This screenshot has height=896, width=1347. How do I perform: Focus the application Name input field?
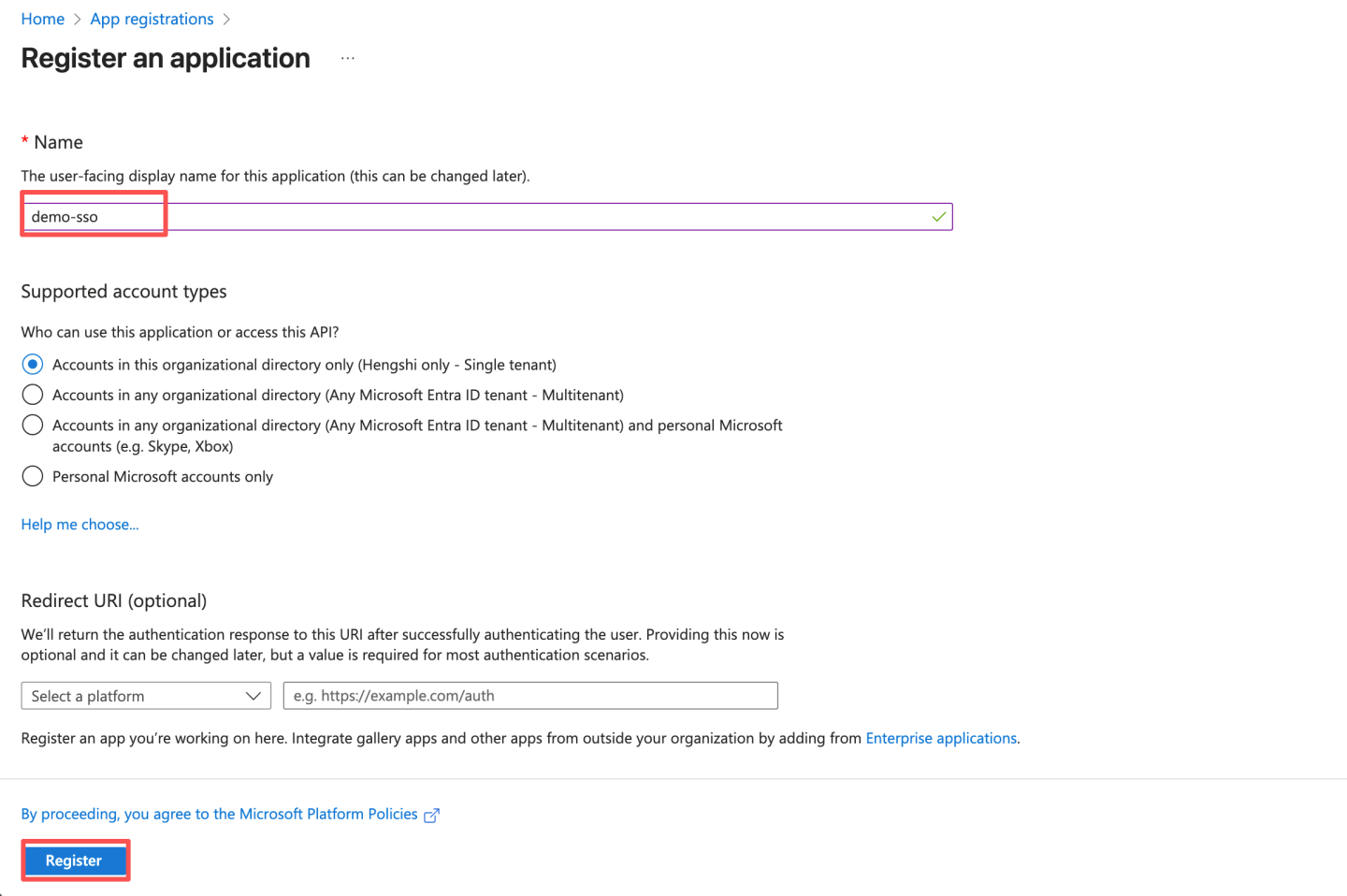(x=486, y=217)
